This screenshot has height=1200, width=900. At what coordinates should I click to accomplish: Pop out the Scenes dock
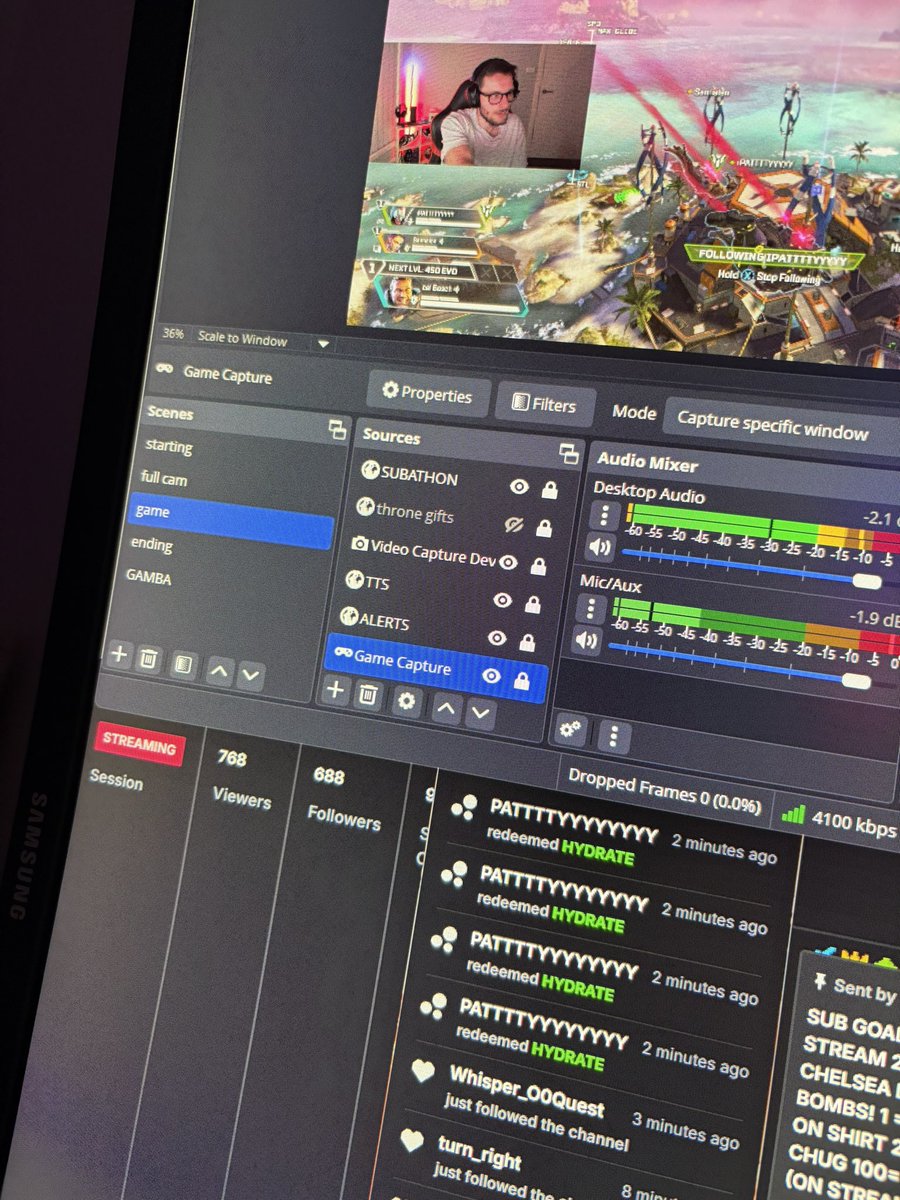337,430
